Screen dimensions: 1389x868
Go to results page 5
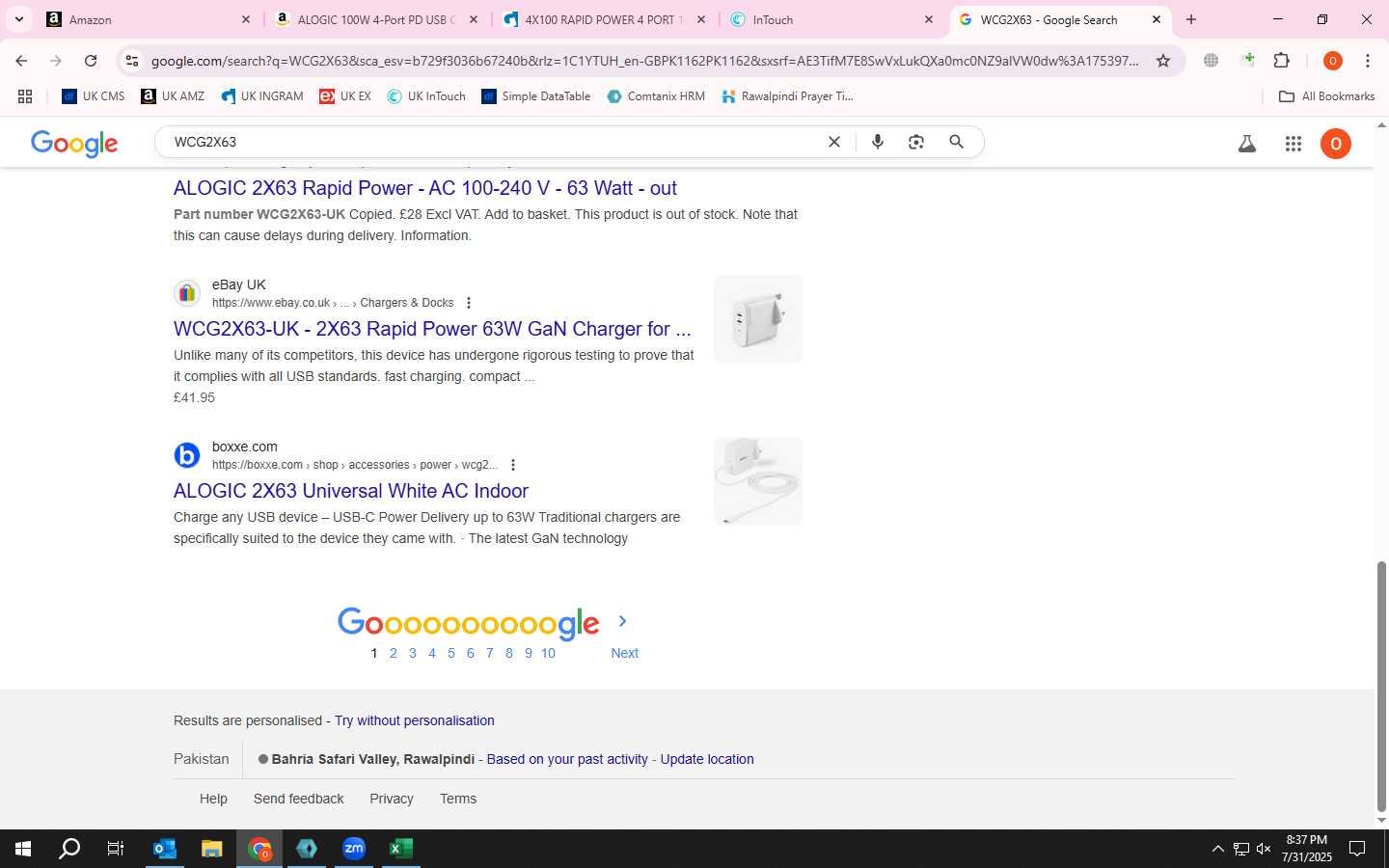(x=451, y=653)
